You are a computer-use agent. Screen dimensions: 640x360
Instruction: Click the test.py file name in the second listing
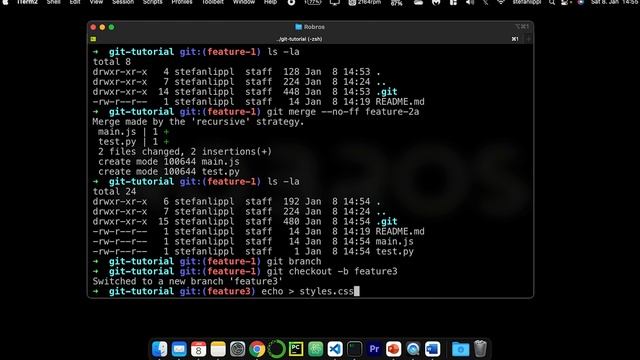pyautogui.click(x=394, y=251)
